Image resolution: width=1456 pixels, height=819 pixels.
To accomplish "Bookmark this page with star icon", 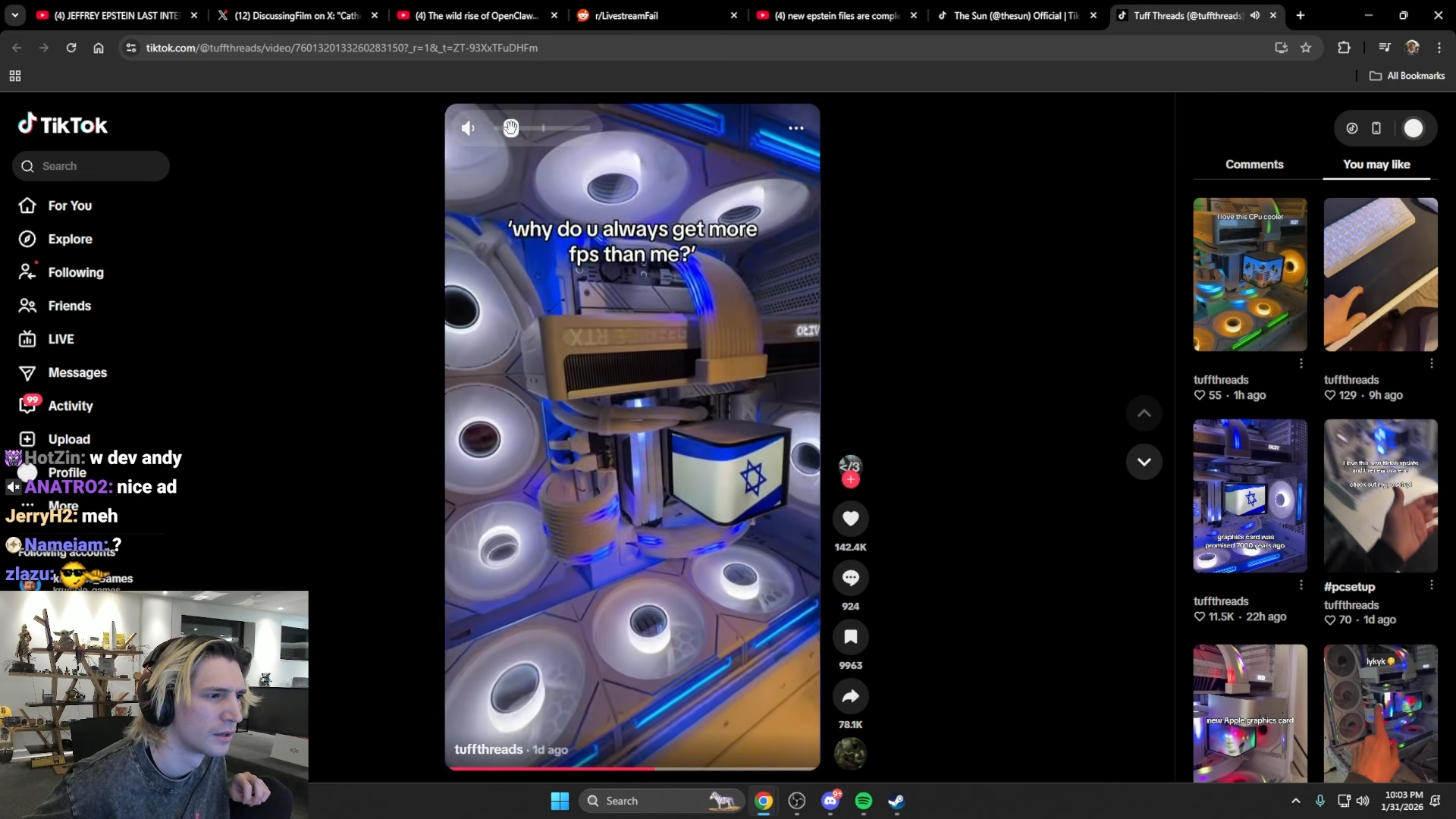I will [1305, 48].
